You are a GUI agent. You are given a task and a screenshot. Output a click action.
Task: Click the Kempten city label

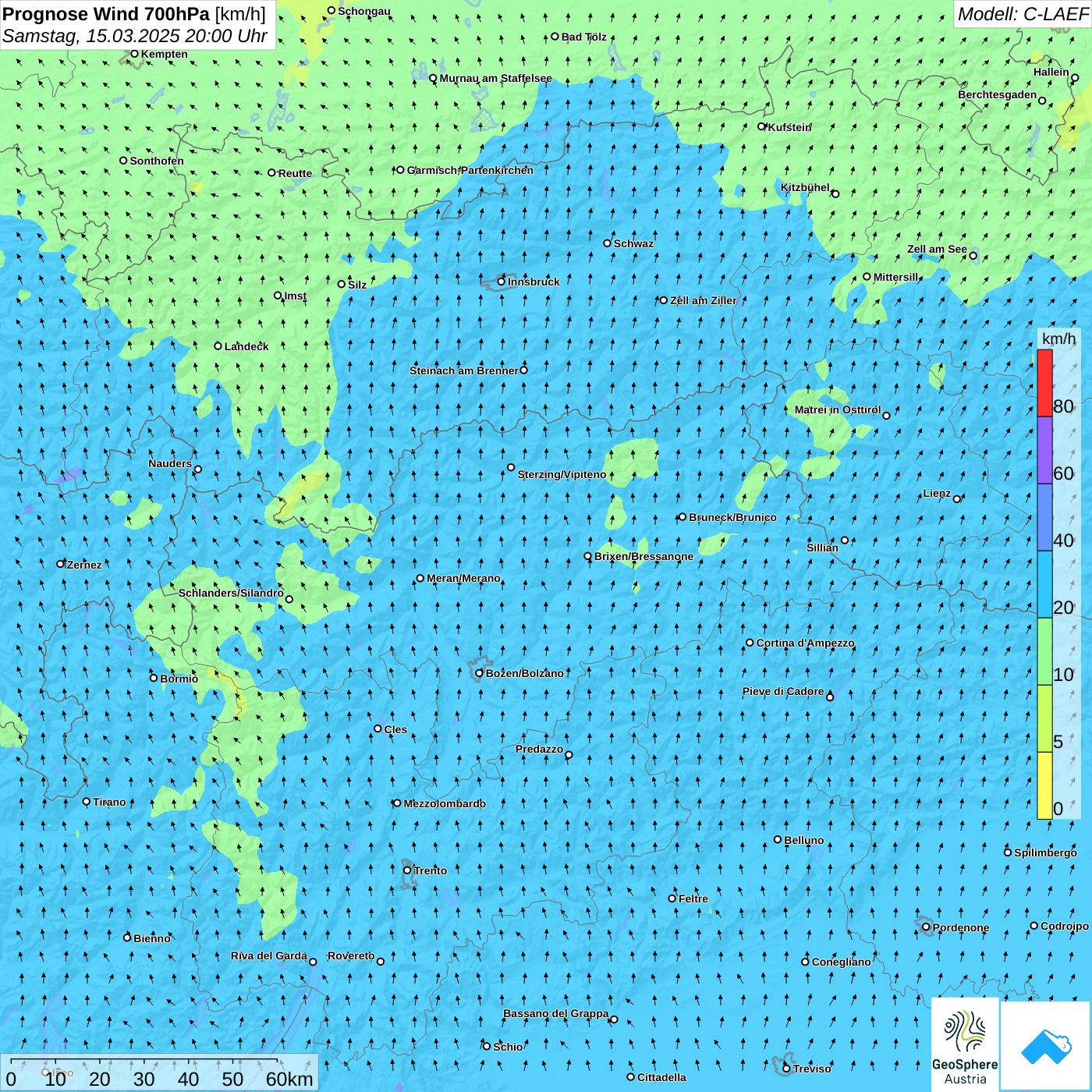164,54
